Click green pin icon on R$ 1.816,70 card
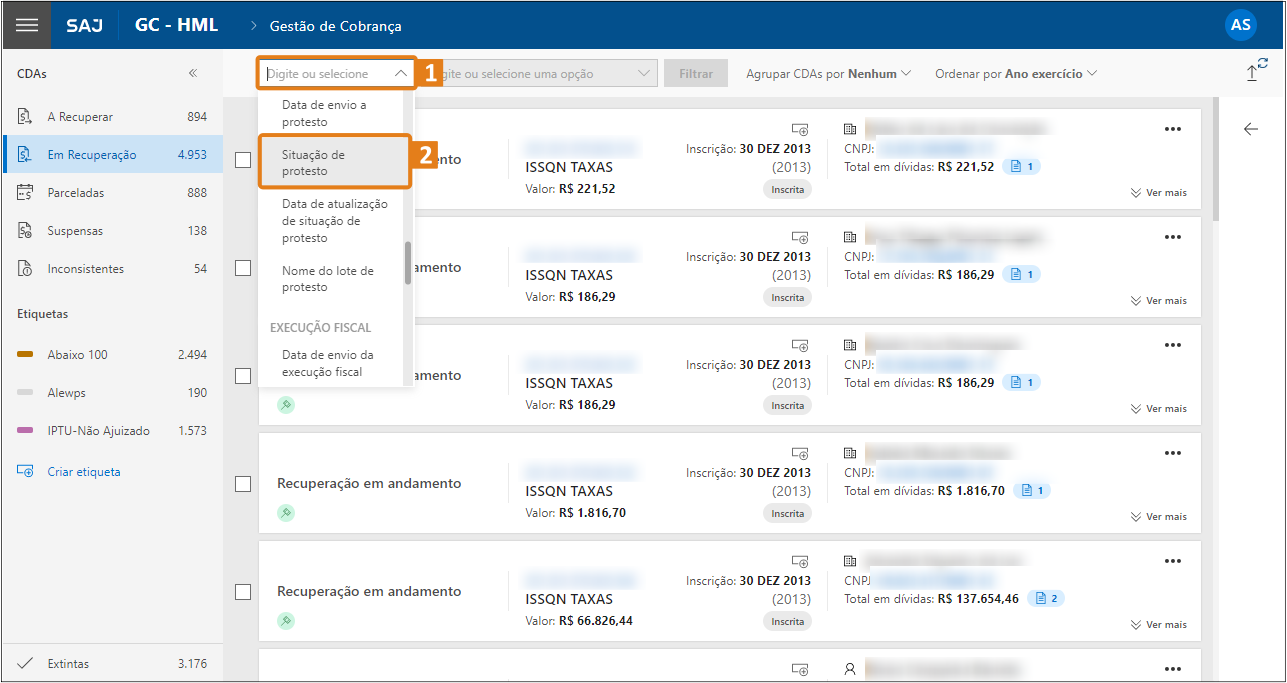Viewport: 1287px width, 683px height. coord(286,513)
